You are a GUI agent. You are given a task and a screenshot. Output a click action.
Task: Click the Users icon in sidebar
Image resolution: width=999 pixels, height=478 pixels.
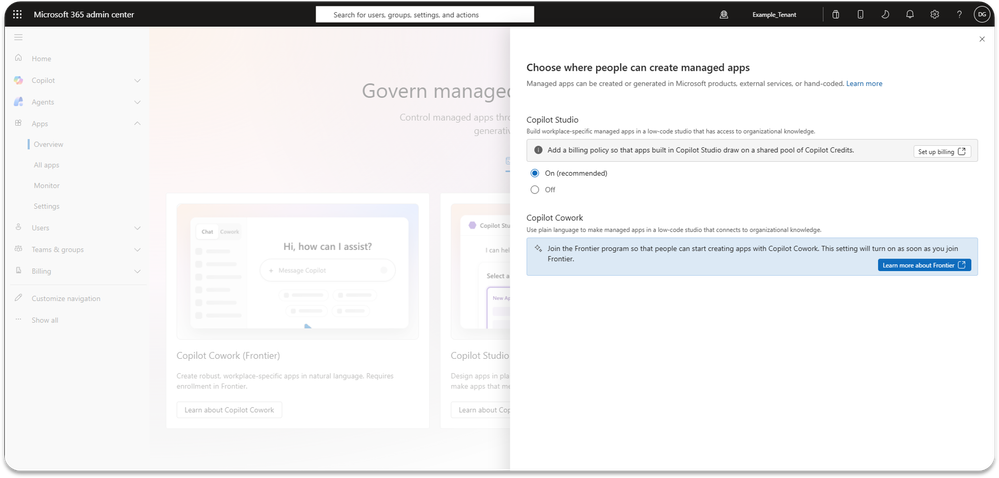(18, 228)
